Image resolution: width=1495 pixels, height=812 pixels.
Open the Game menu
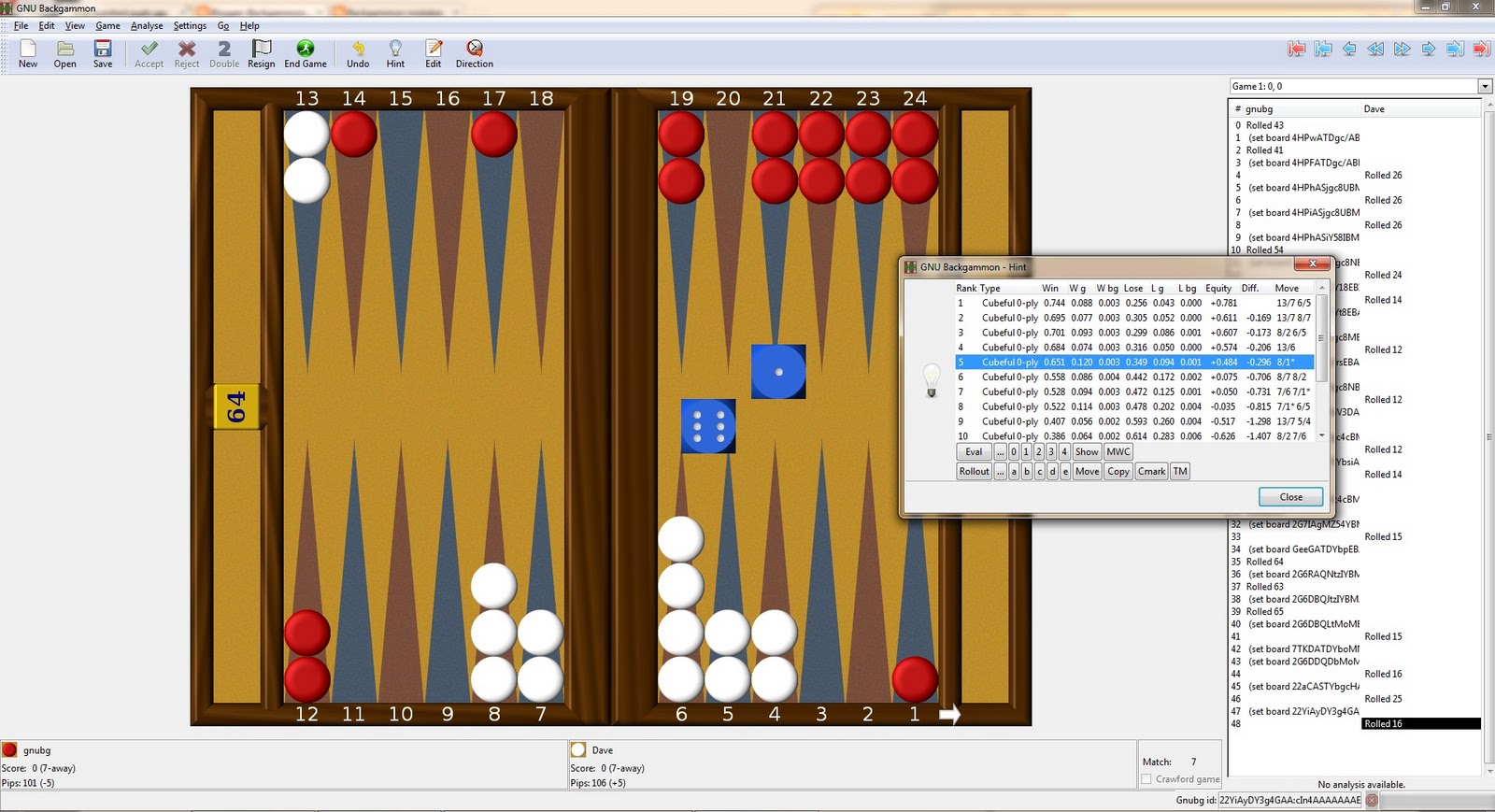(x=107, y=26)
